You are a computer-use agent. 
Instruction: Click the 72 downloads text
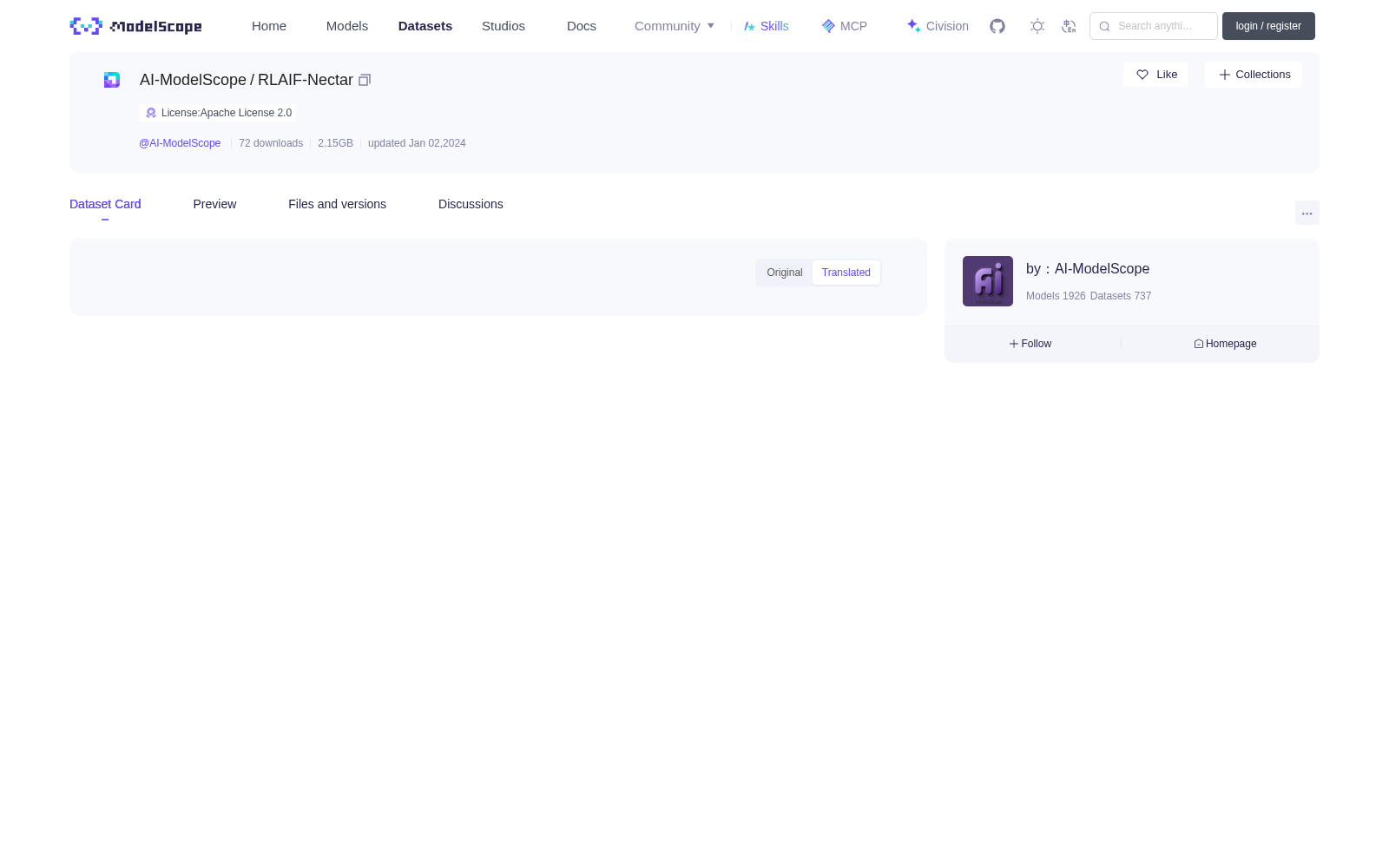271,143
